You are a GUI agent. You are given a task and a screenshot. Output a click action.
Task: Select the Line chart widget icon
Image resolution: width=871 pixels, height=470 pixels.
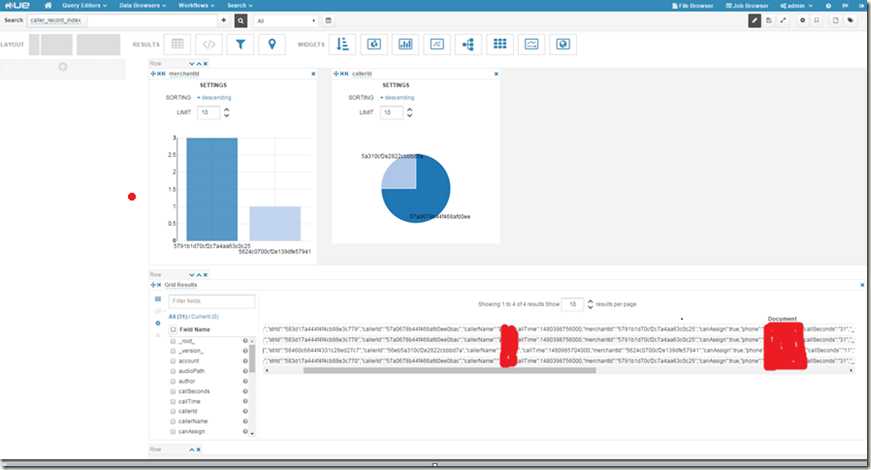pos(437,44)
